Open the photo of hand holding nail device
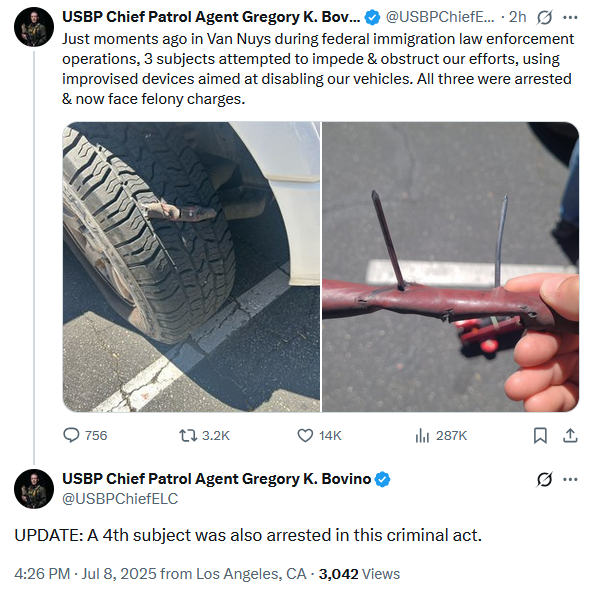The width and height of the screenshot is (592, 595). (450, 267)
